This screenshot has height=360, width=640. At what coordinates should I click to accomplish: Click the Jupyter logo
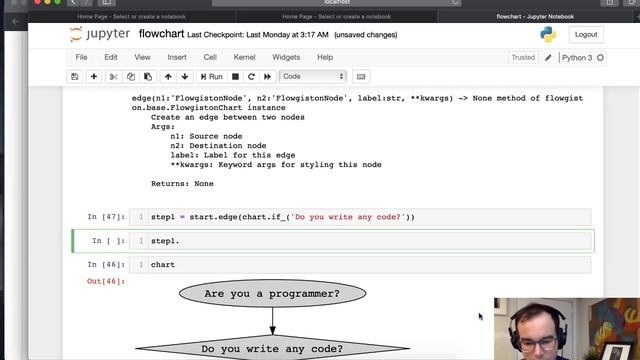click(100, 34)
